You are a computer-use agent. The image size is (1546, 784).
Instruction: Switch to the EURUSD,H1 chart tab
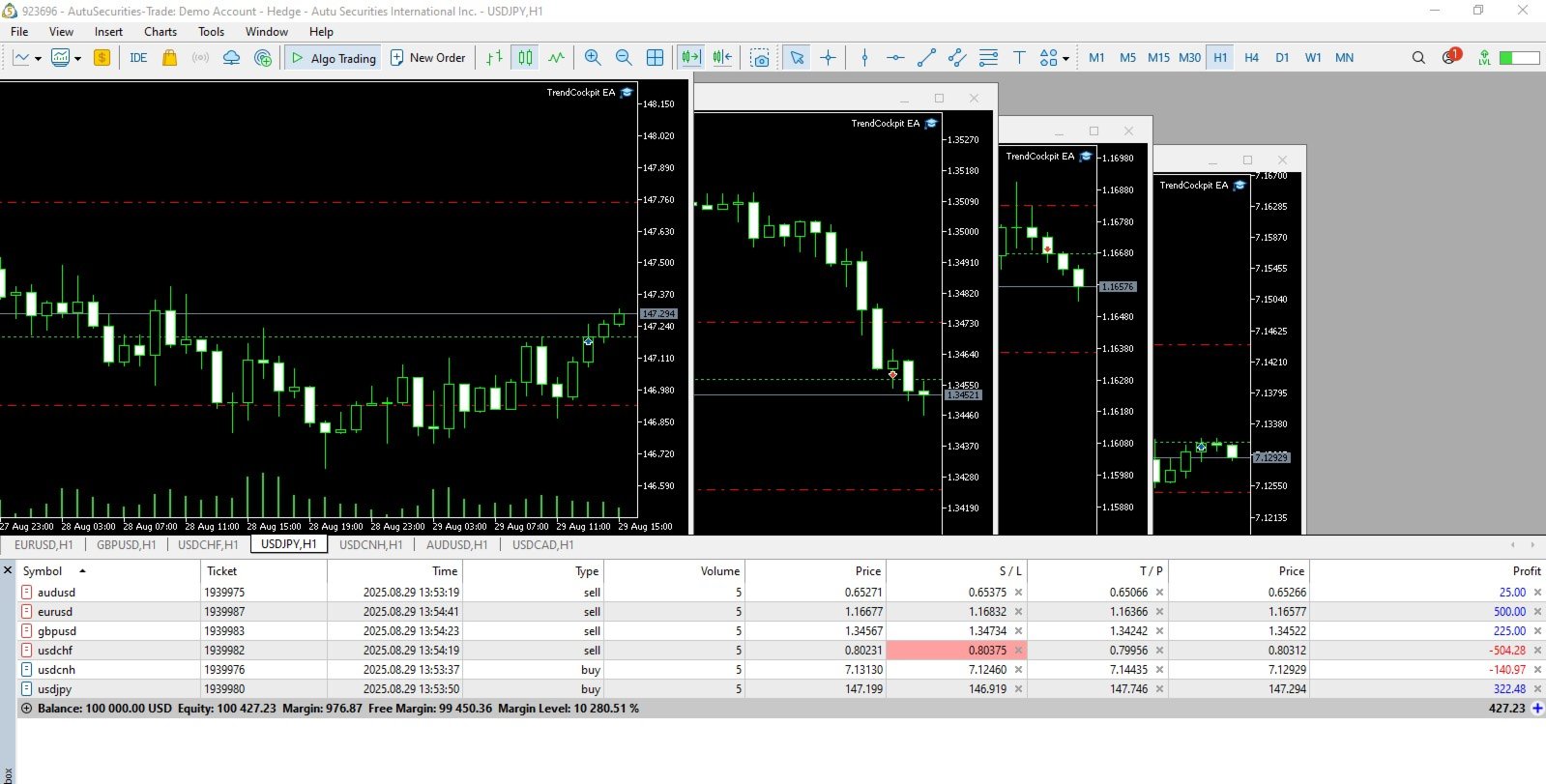point(44,545)
